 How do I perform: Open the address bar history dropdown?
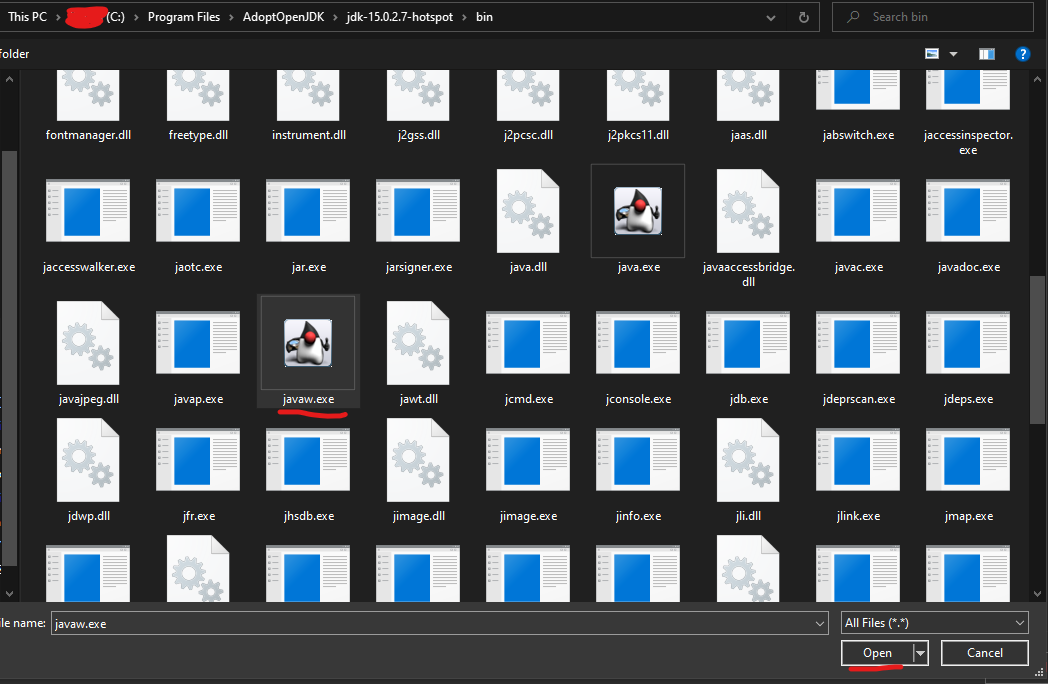[771, 18]
